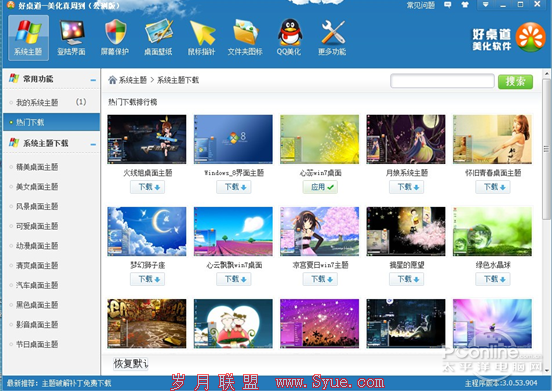Click the skin shirt icon in title bar

click(x=465, y=5)
